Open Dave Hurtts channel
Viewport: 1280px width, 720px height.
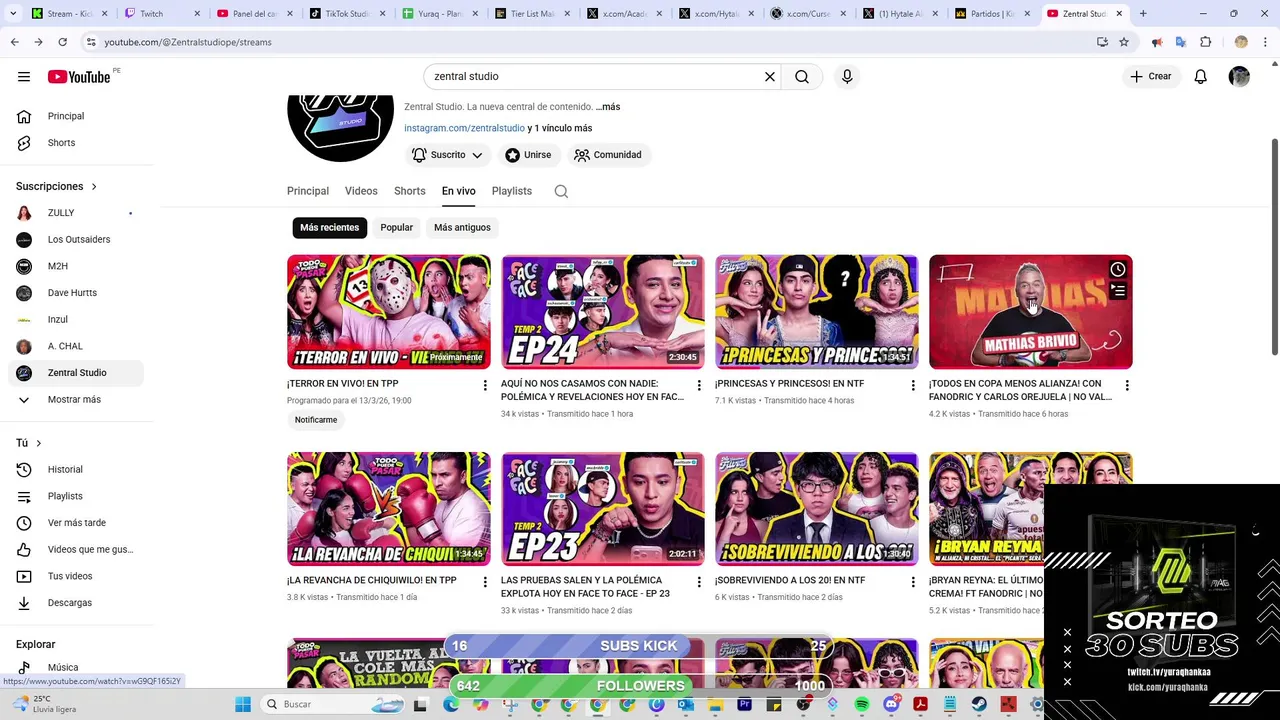(77, 293)
